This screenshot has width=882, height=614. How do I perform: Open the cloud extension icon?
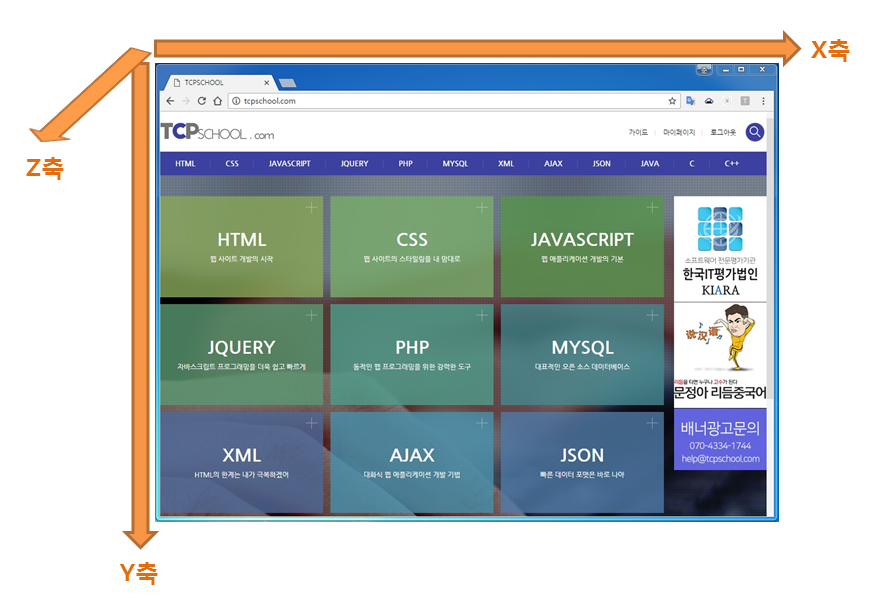709,101
